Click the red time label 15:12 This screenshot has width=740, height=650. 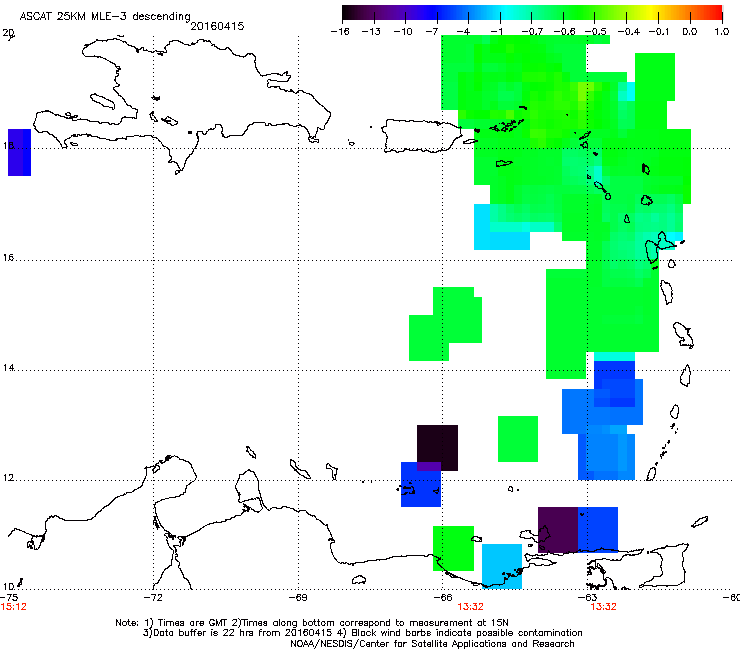pyautogui.click(x=13, y=607)
